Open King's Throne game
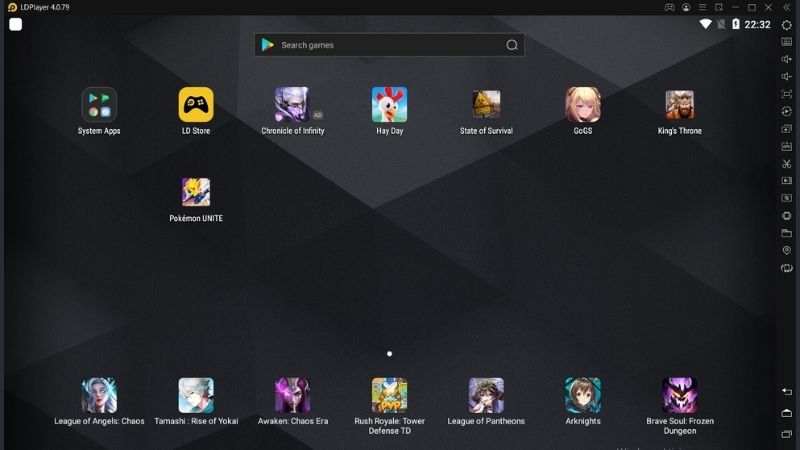 (x=680, y=105)
